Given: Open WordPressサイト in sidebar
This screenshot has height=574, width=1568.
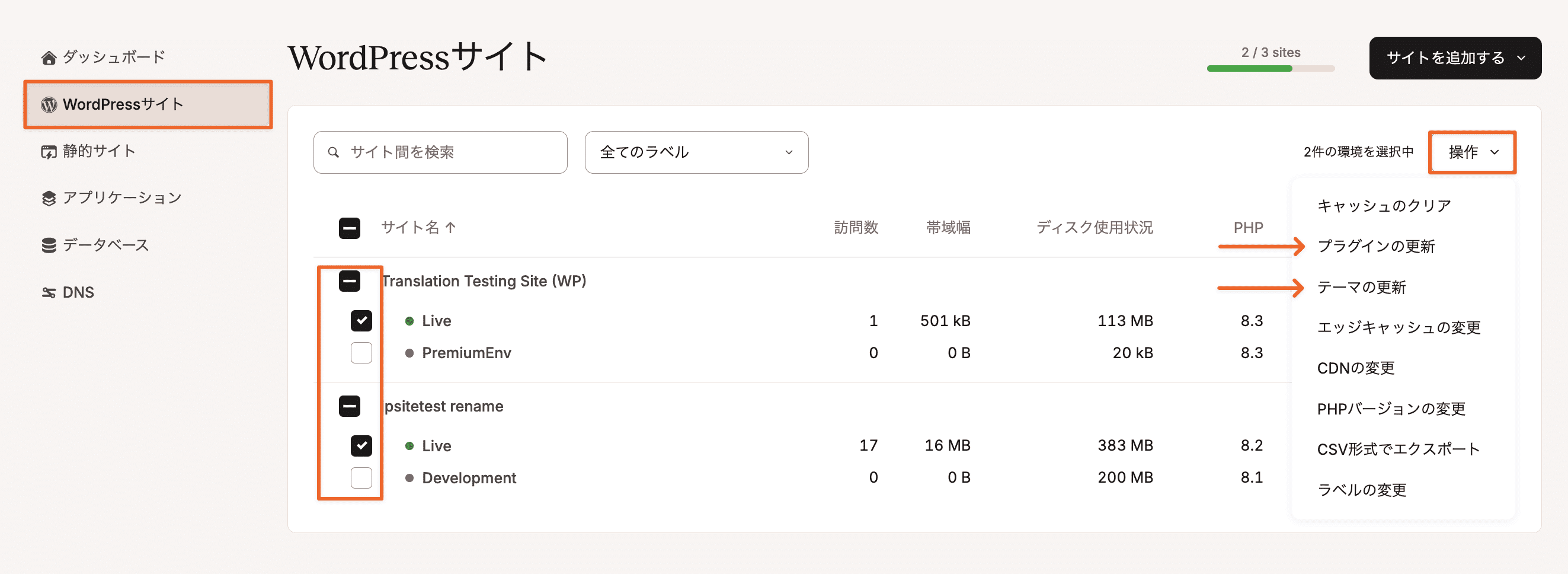Looking at the screenshot, I should click(x=148, y=105).
